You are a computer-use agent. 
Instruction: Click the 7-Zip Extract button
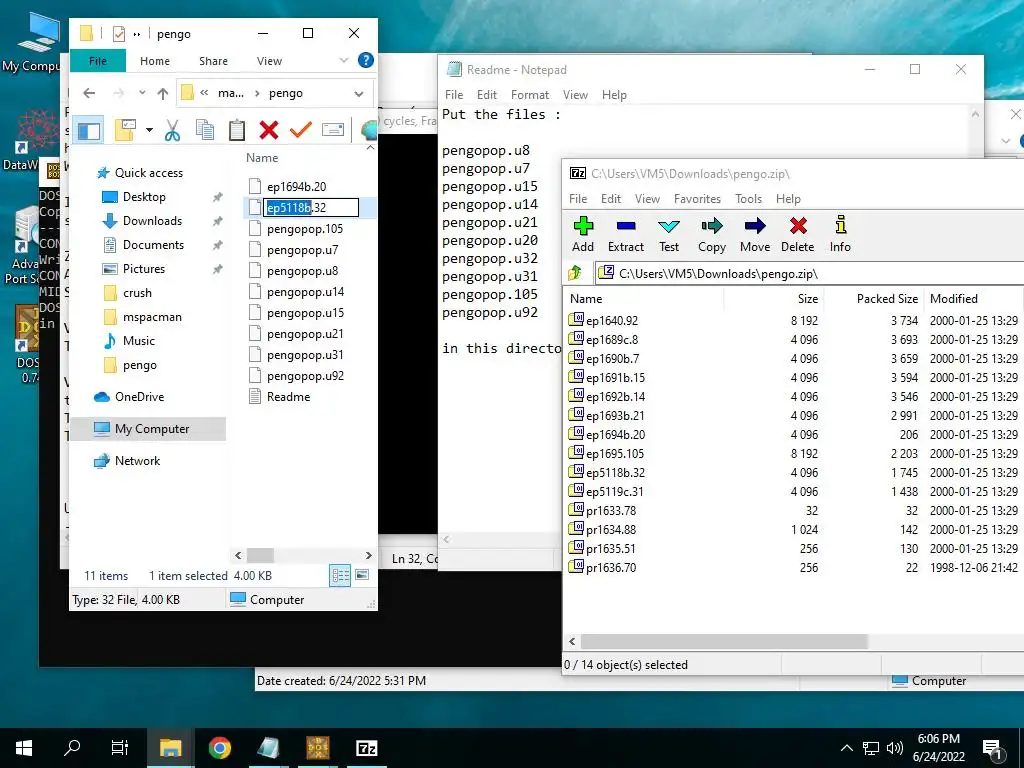coord(626,234)
